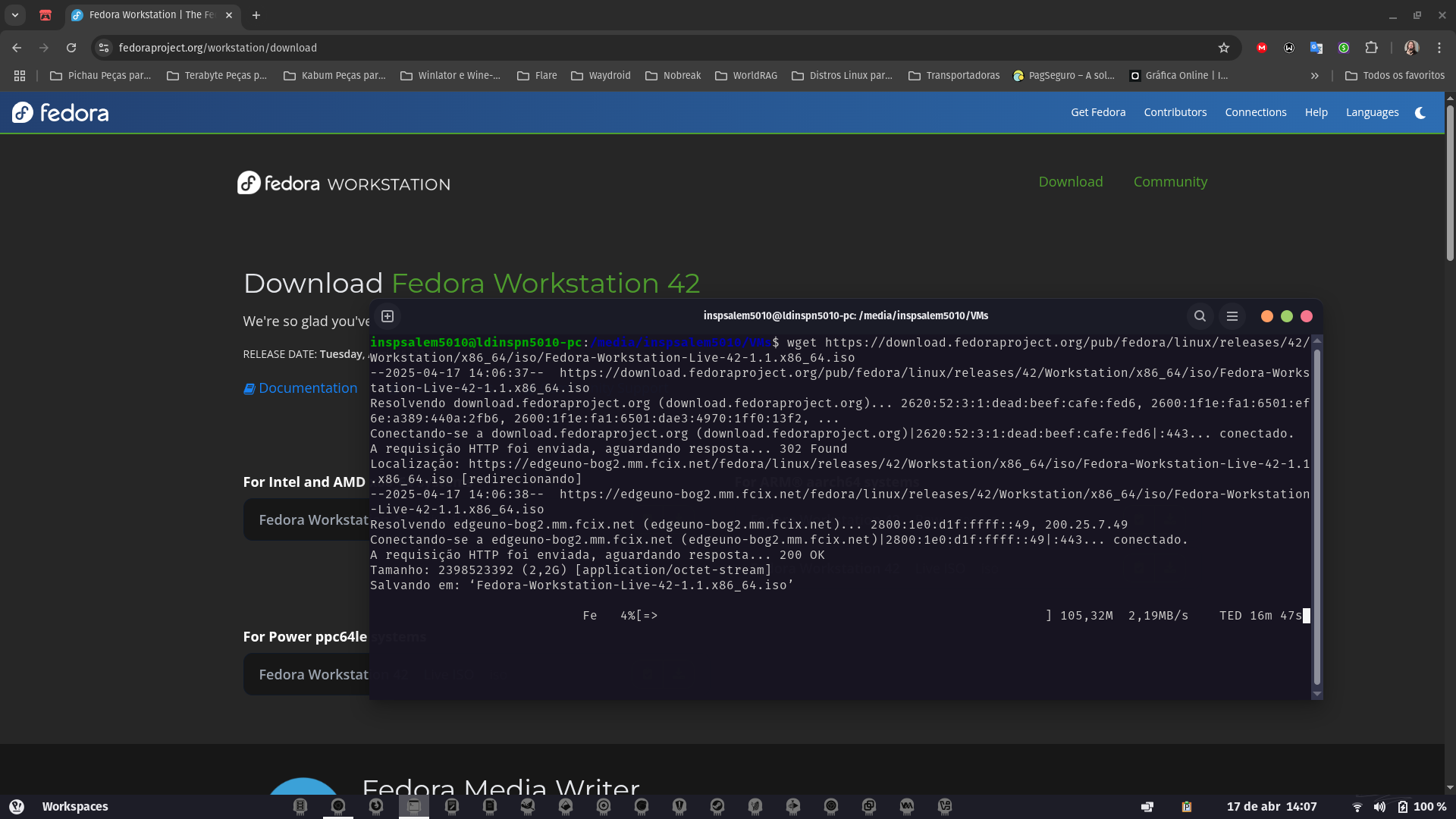This screenshot has height=819, width=1456.
Task: Open Chrome three-dot menu
Action: point(1439,48)
